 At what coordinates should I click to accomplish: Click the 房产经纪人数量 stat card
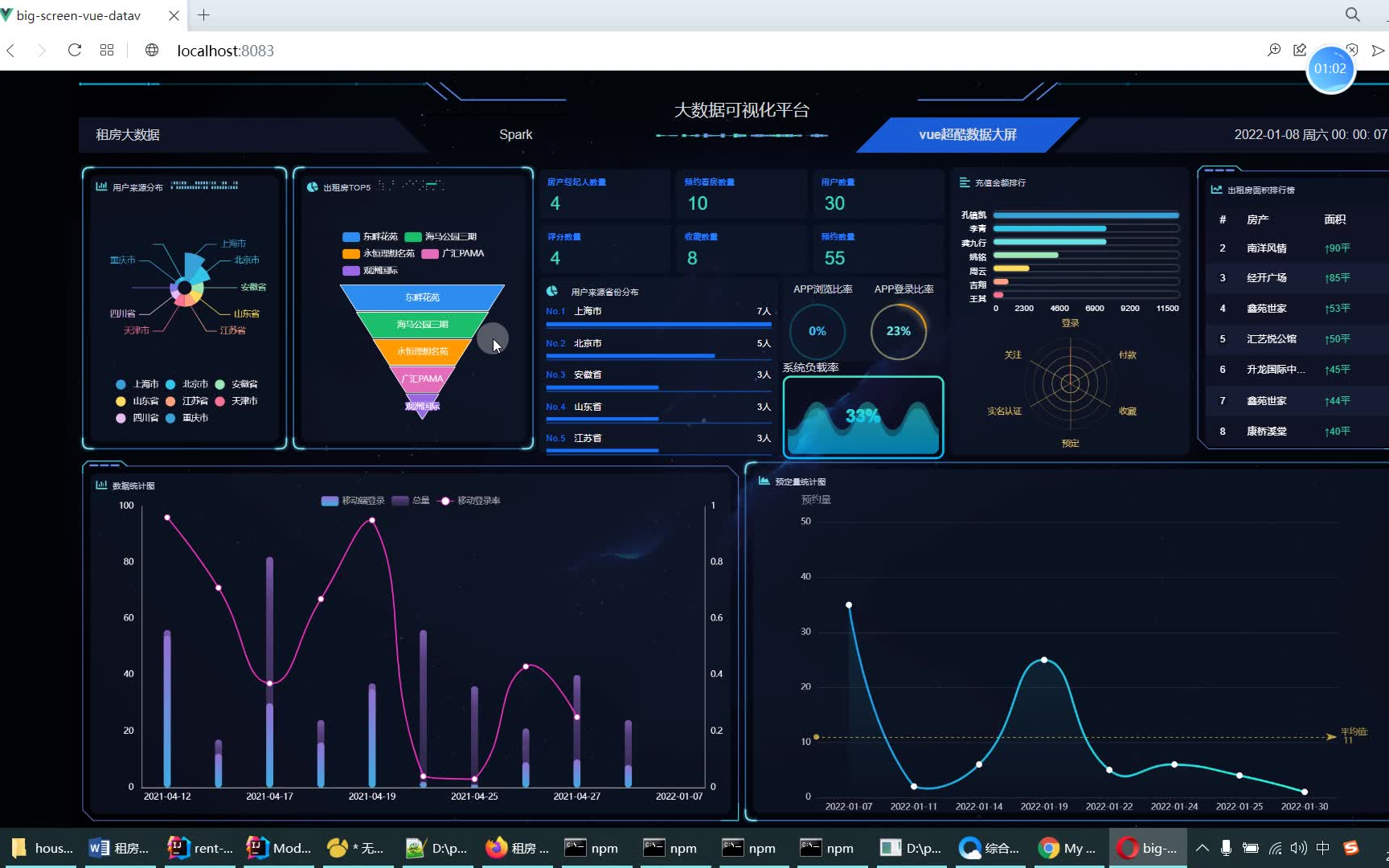click(x=605, y=194)
